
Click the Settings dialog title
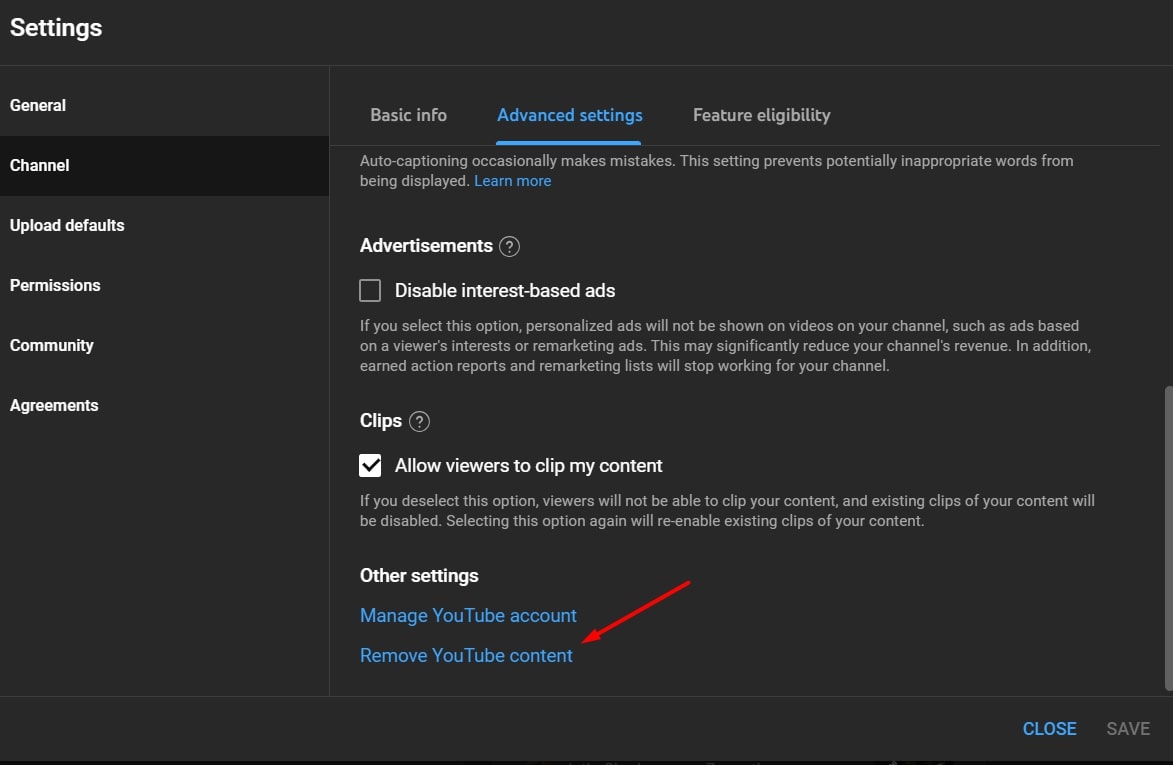56,28
